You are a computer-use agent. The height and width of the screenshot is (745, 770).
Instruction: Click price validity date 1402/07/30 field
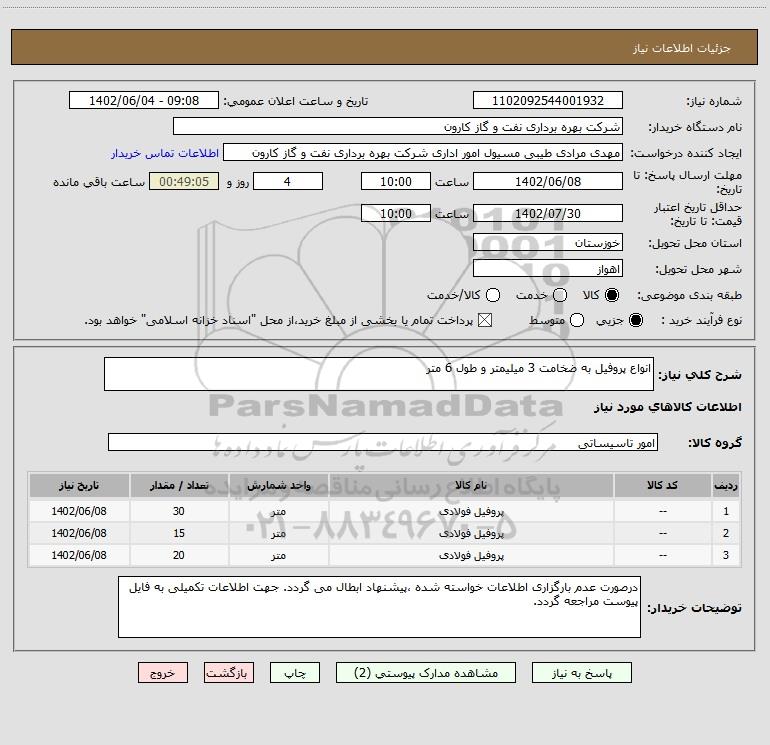[548, 213]
